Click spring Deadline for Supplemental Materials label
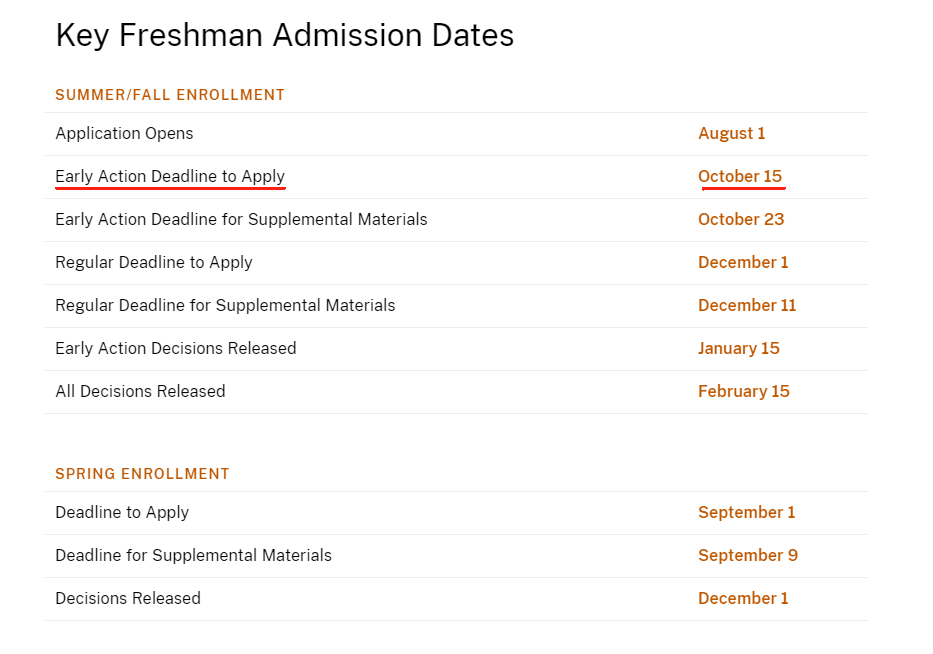Screen dimensions: 933x654 [x=193, y=555]
